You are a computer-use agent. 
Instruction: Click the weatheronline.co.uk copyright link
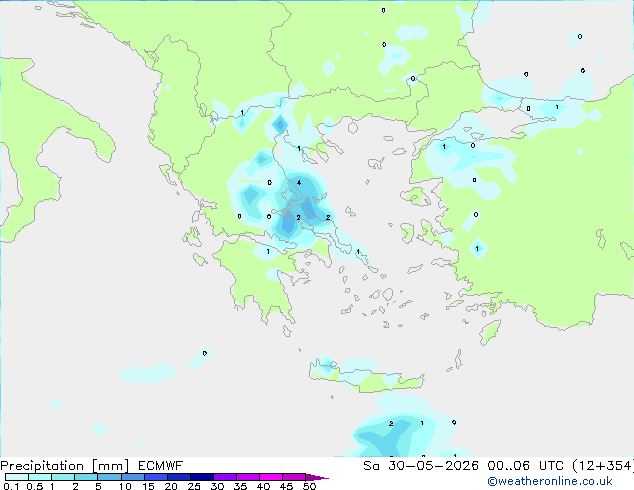(x=550, y=481)
